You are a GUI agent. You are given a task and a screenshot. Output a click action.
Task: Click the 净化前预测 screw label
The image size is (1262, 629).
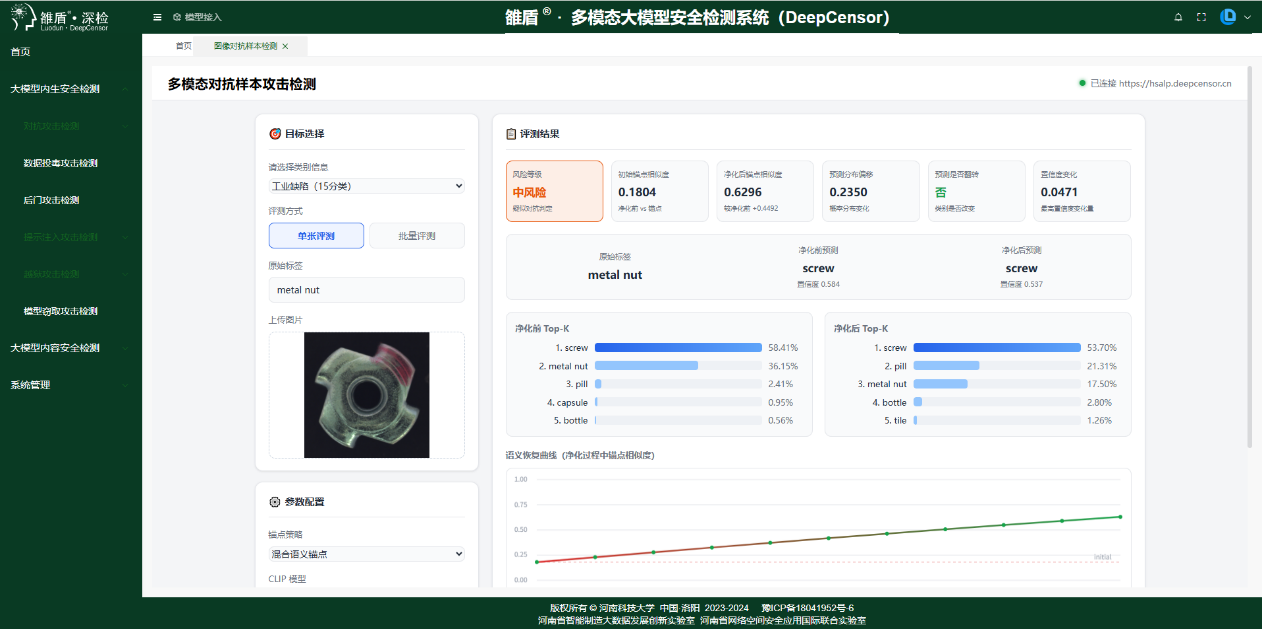point(818,268)
